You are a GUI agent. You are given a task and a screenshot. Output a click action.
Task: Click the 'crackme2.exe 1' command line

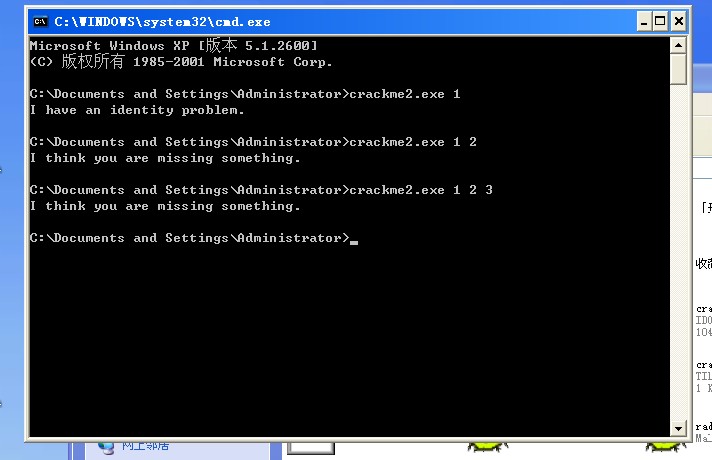coord(245,94)
